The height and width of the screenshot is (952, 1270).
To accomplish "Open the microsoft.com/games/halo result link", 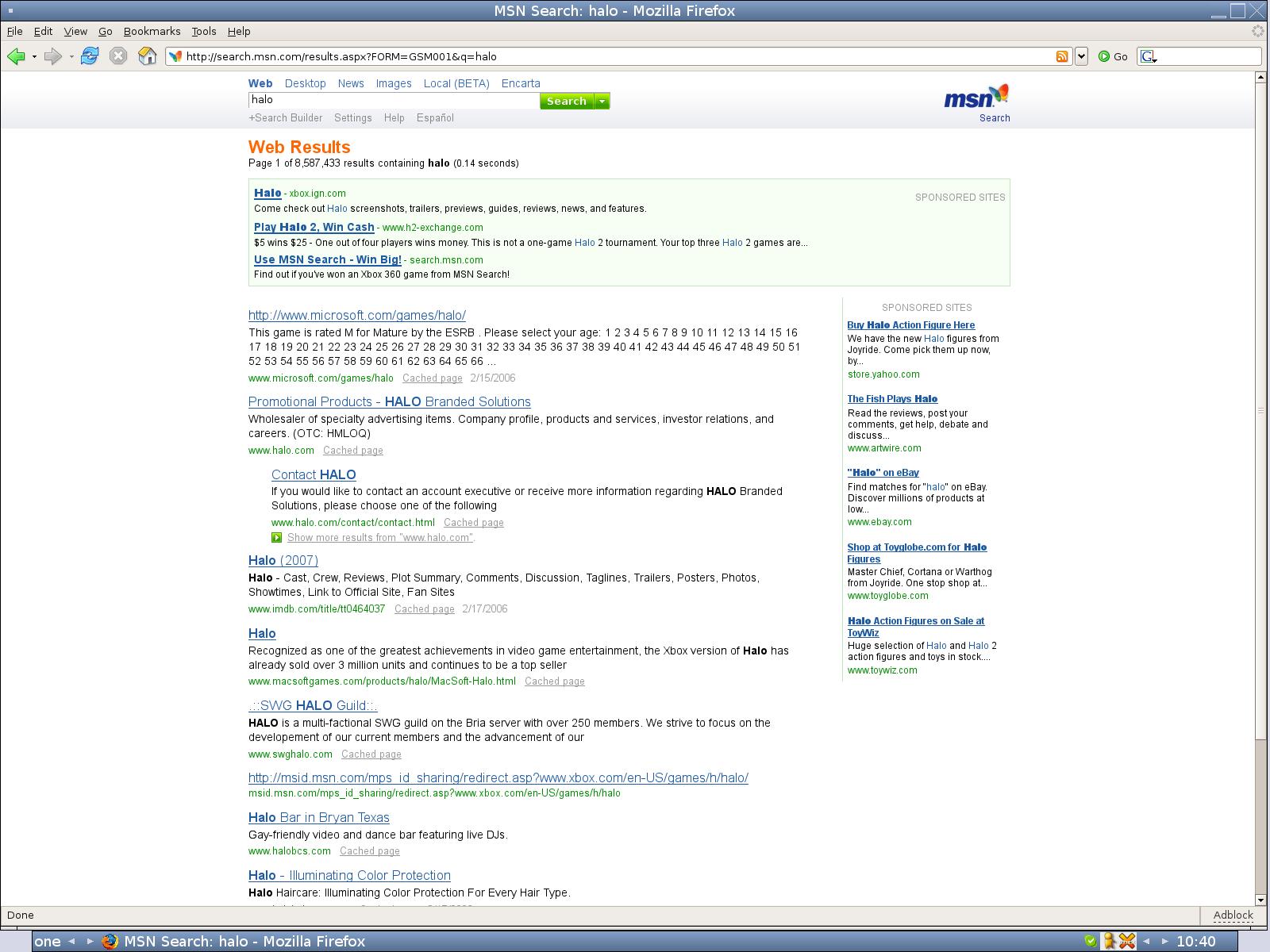I will [x=357, y=315].
